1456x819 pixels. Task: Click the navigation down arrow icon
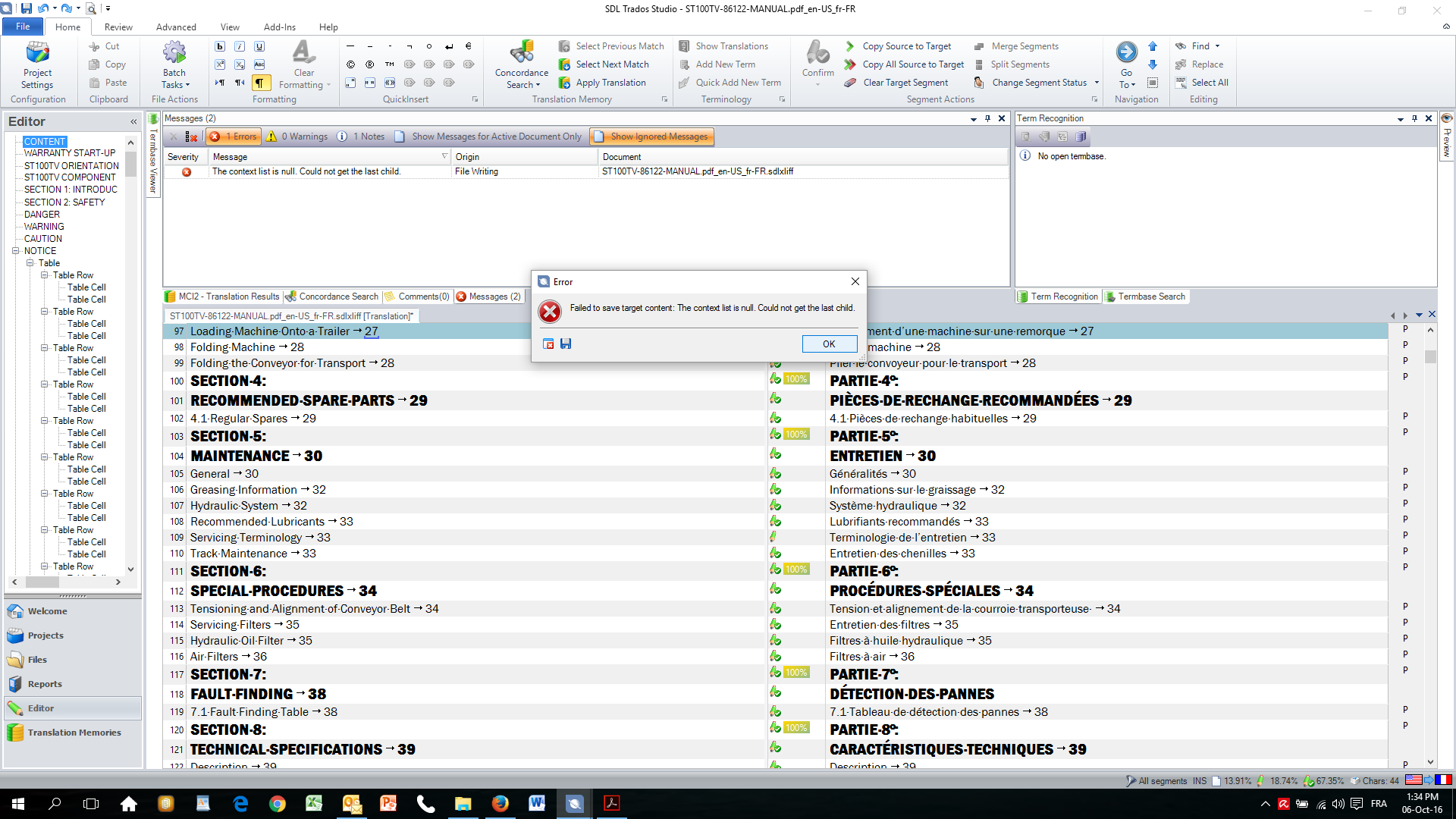click(1153, 64)
